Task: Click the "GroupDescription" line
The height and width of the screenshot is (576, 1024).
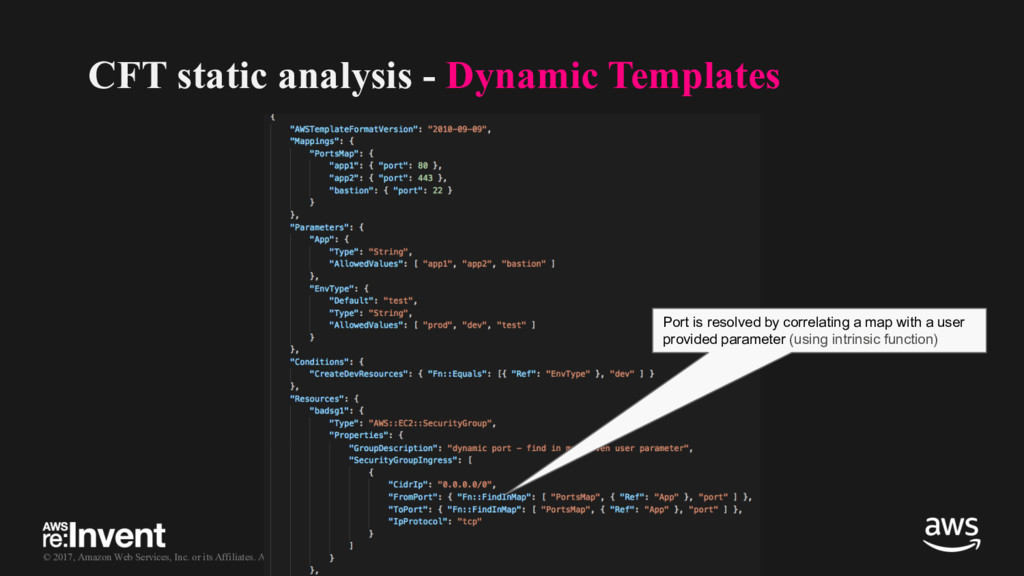Action: pos(520,448)
